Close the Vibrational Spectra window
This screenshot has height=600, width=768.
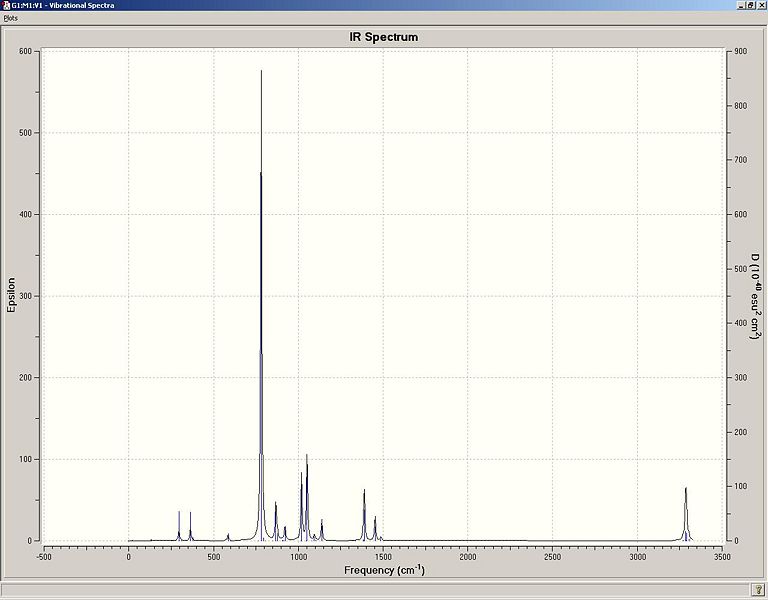tap(762, 5)
